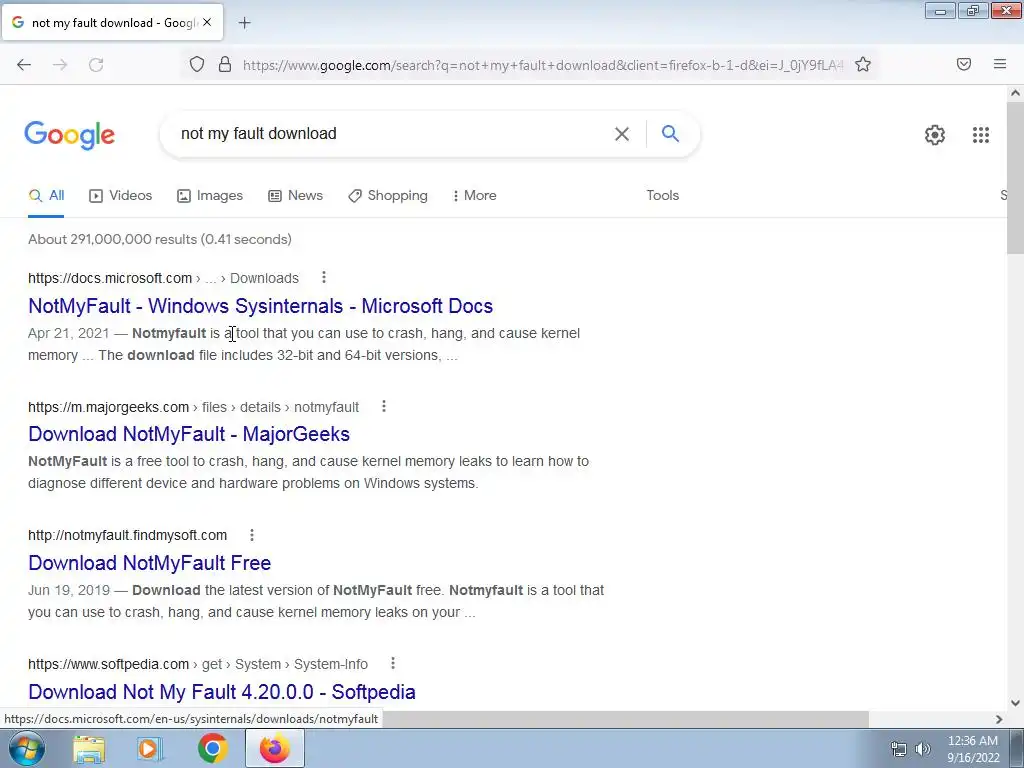
Task: Close the 'not my fault download' tab
Action: 207,22
